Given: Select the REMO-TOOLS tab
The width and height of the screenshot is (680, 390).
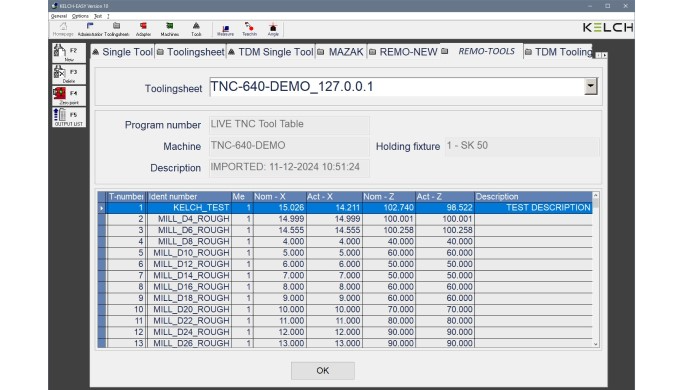Looking at the screenshot, I should click(481, 51).
